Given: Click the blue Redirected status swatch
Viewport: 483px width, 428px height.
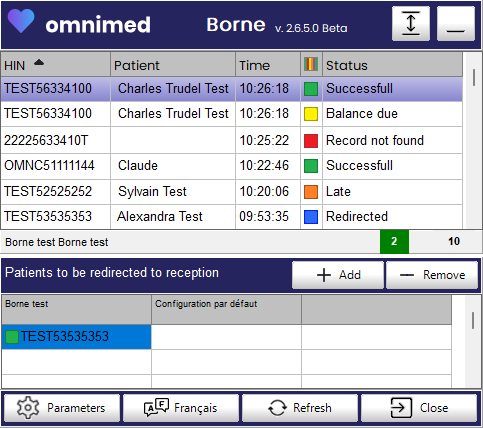Looking at the screenshot, I should (311, 217).
